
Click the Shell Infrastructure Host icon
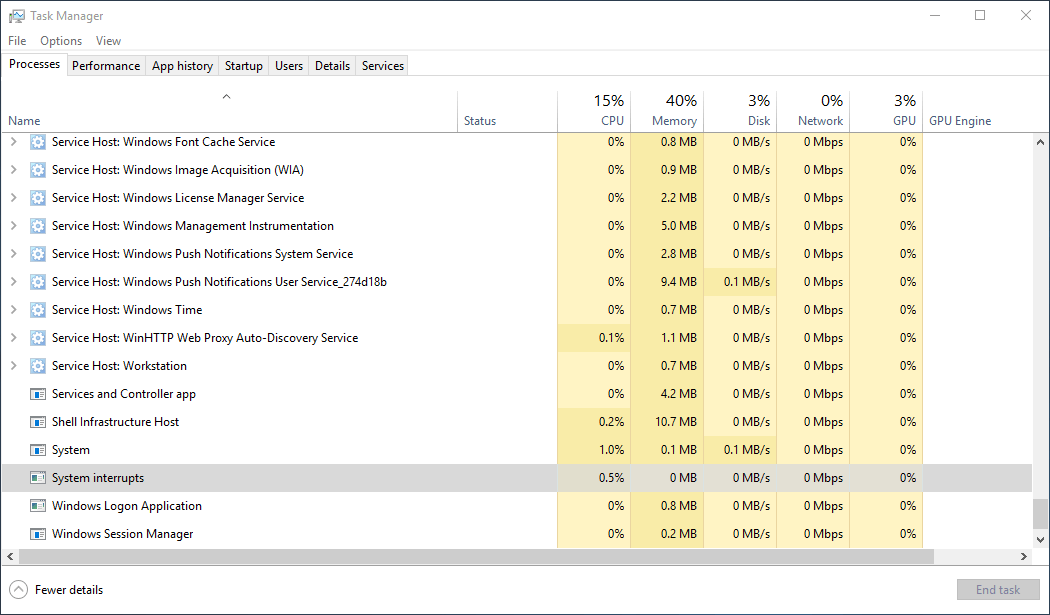[38, 422]
